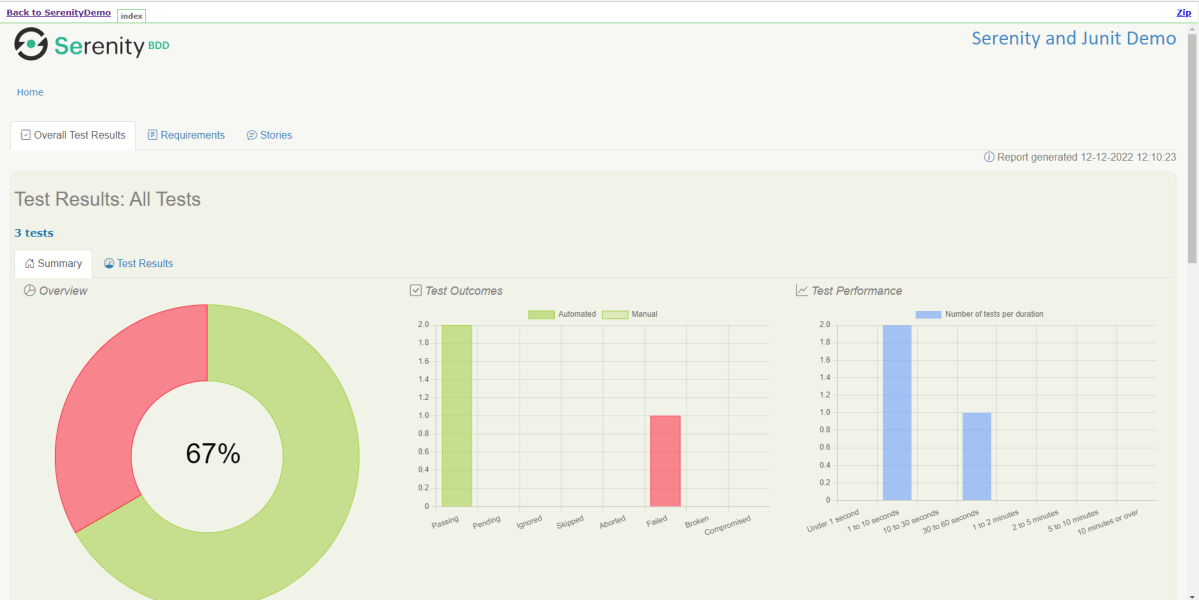Click the Overview pie chart icon
This screenshot has width=1199, height=600.
click(x=30, y=291)
